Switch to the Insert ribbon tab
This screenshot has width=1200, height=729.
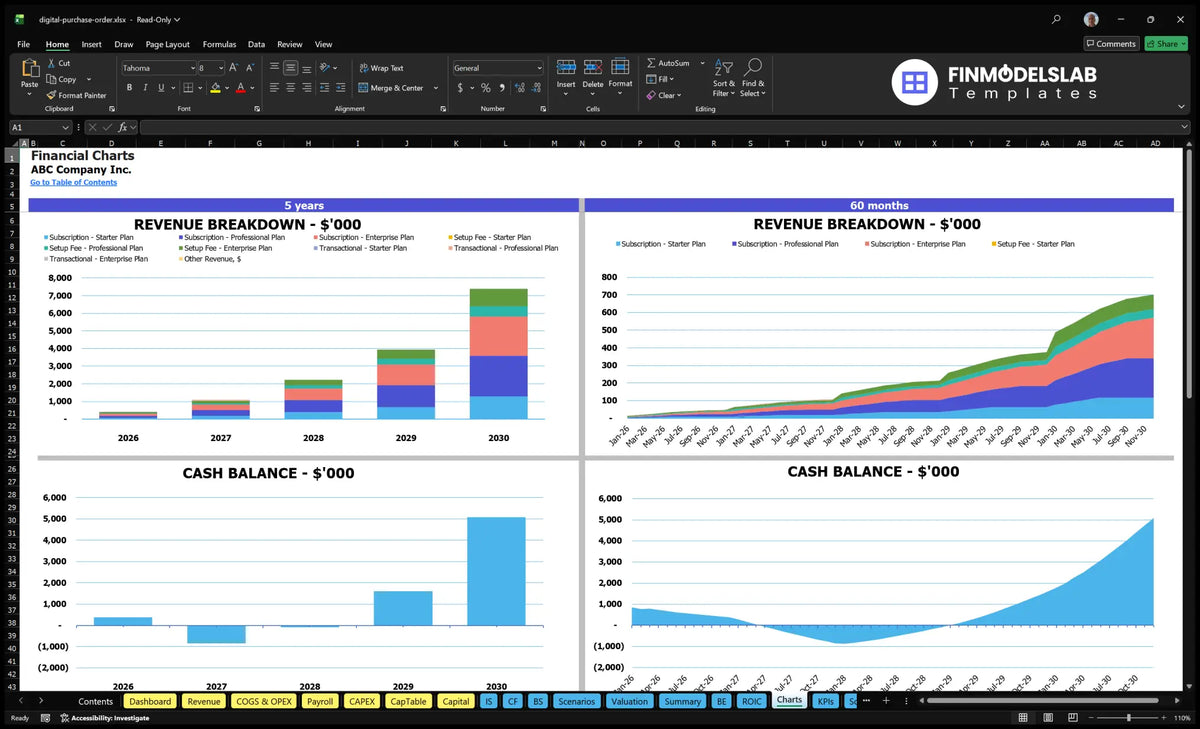(91, 44)
